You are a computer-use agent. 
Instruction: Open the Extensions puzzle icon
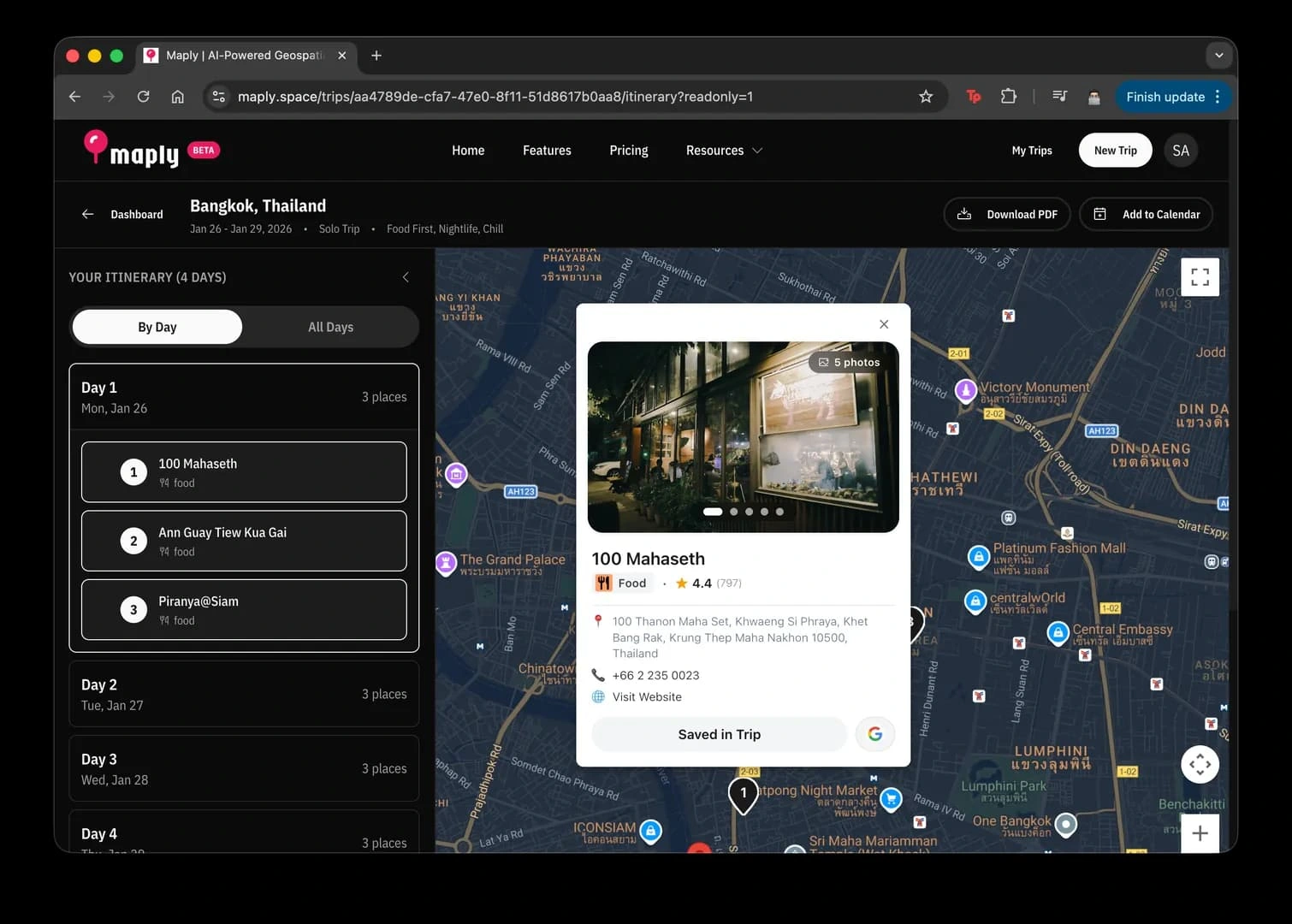[x=1009, y=97]
